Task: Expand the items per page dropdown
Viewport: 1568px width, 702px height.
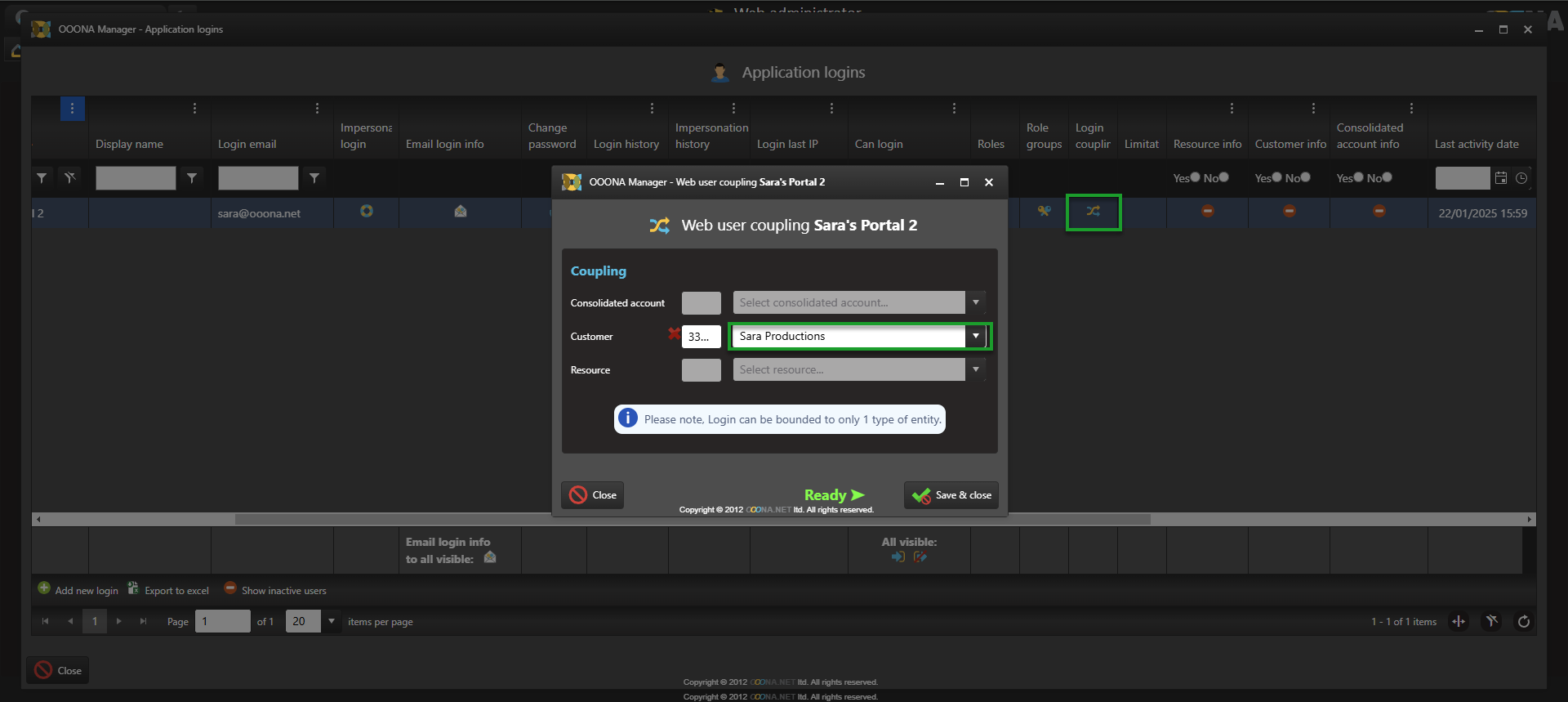Action: point(332,622)
